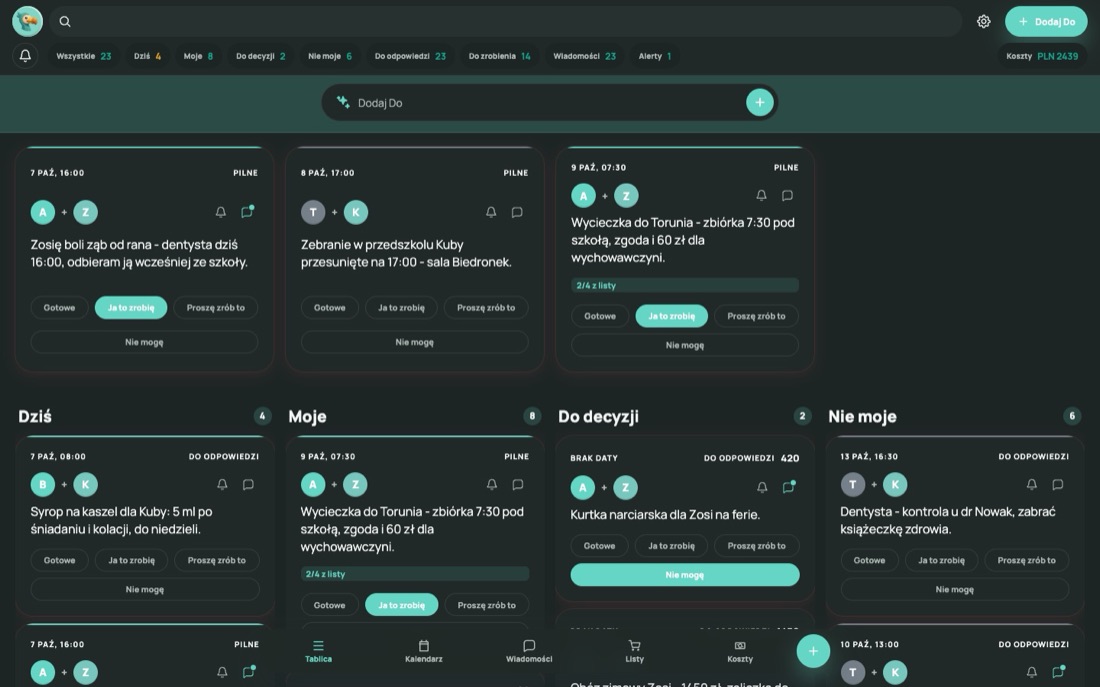Open the Koszty tab in the bottom bar
The width and height of the screenshot is (1100, 687).
pyautogui.click(x=739, y=651)
